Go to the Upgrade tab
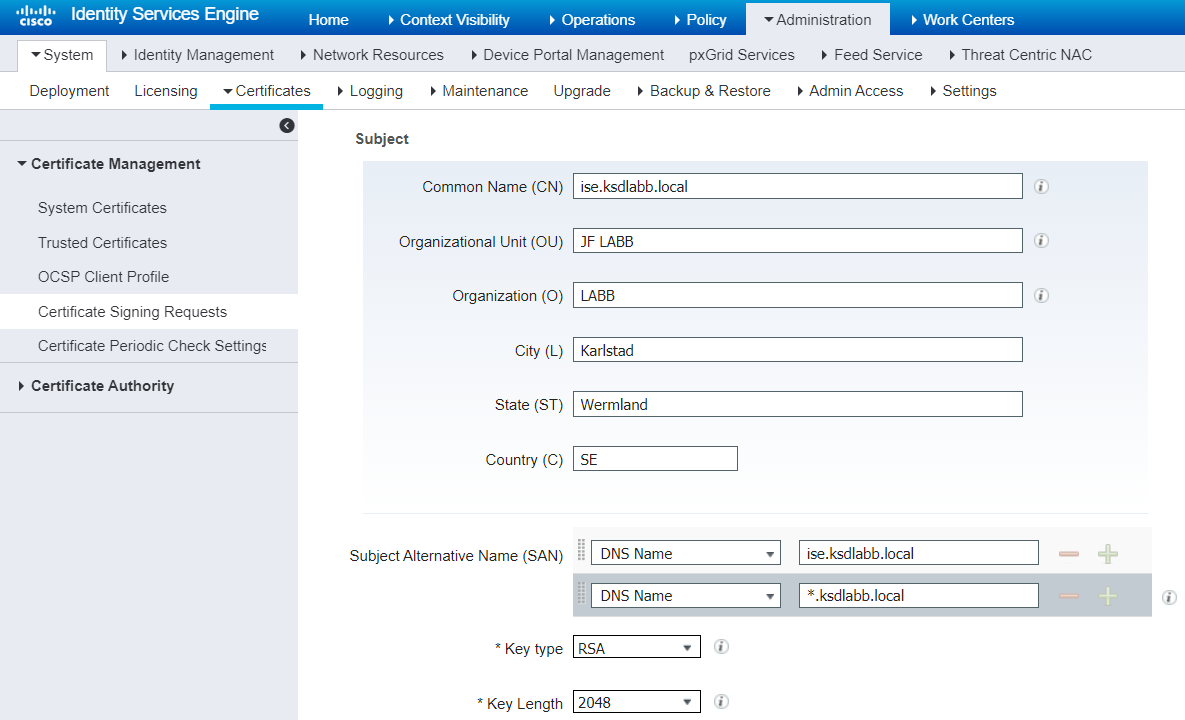 point(582,91)
